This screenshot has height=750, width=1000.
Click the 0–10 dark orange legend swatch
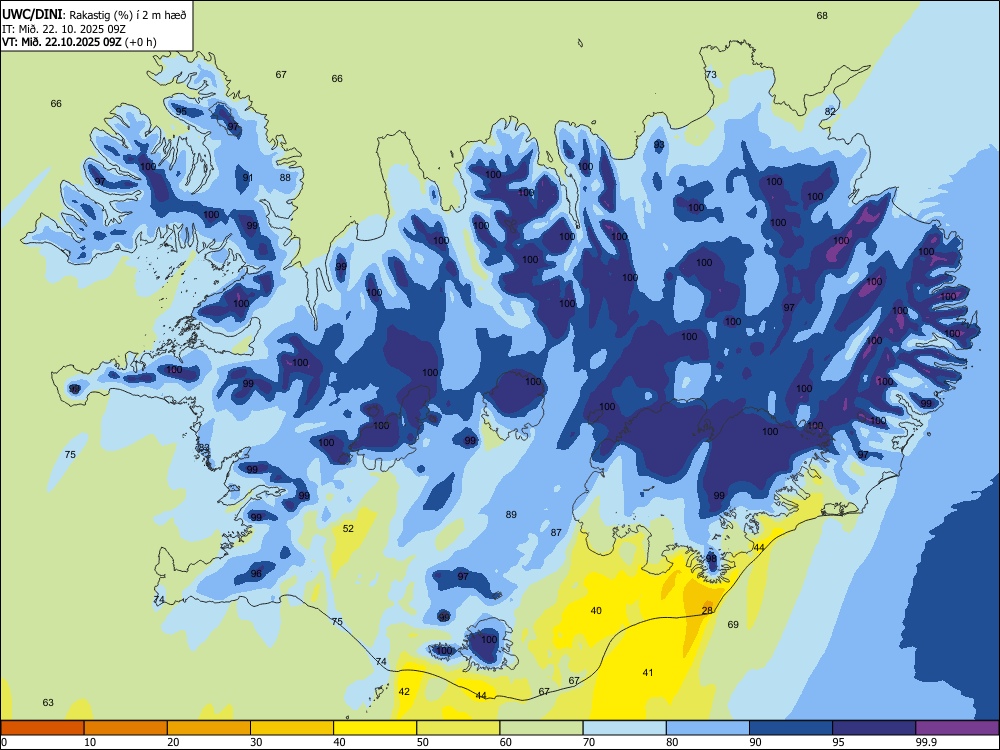click(42, 728)
